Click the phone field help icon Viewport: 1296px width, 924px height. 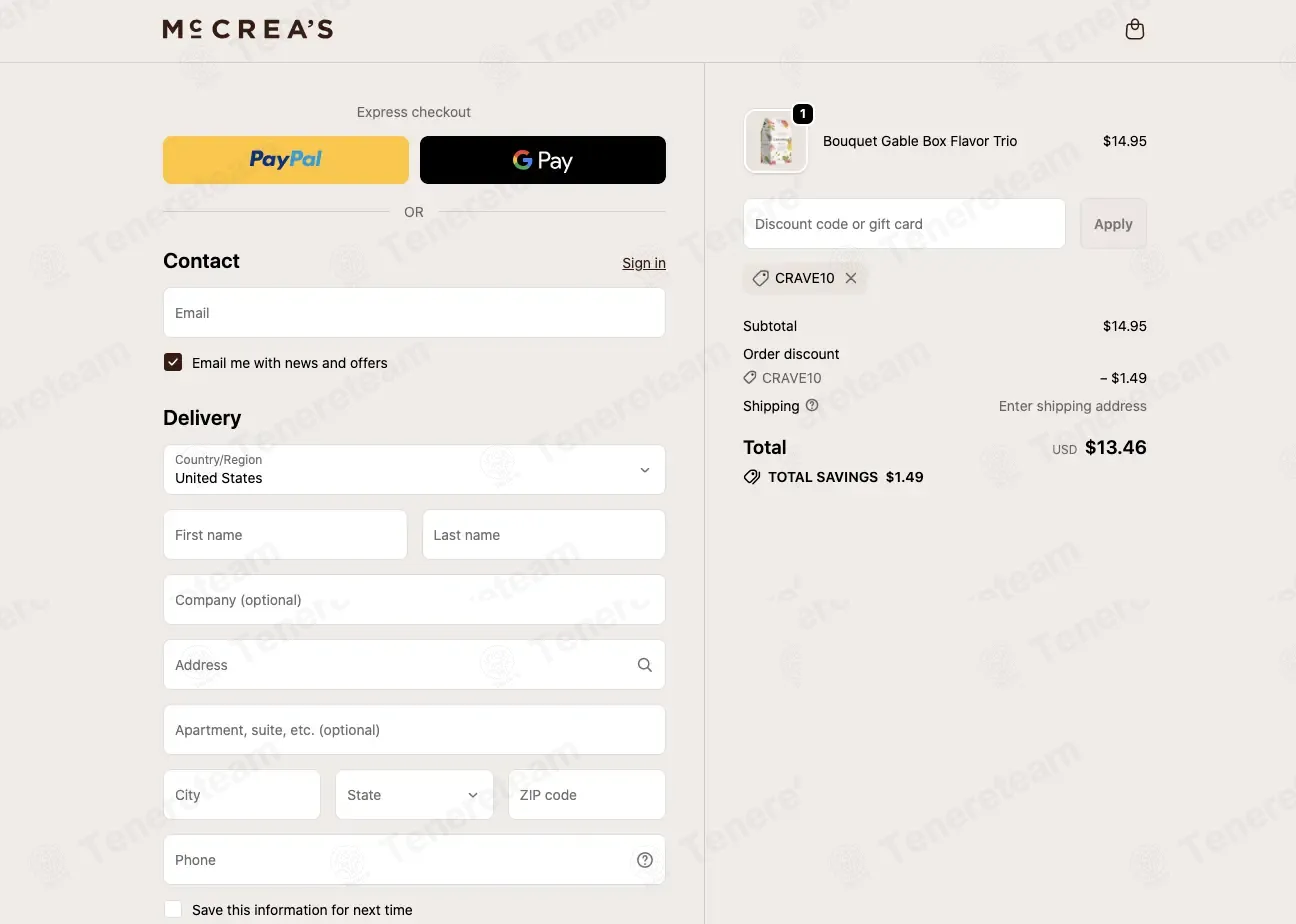pyautogui.click(x=645, y=860)
